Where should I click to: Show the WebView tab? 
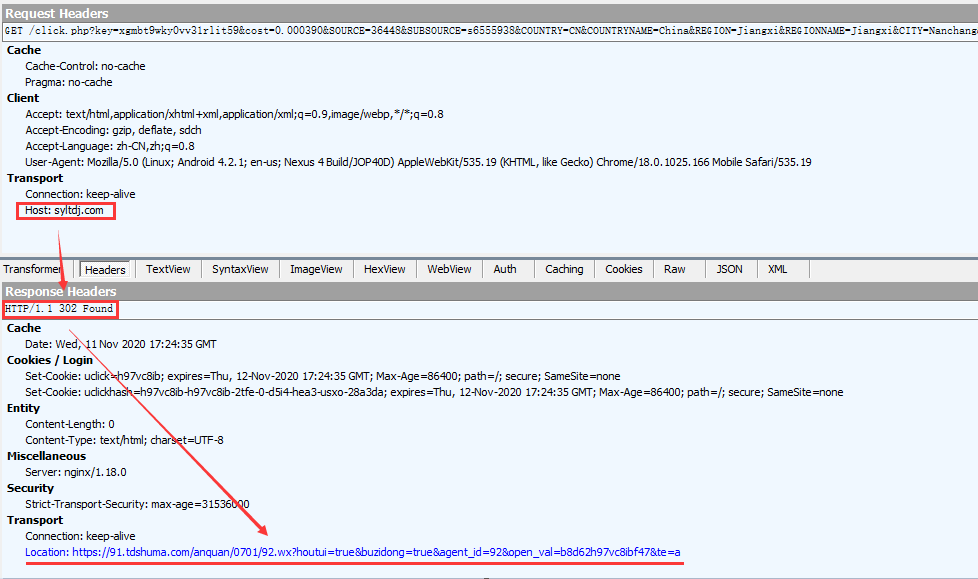pos(449,269)
